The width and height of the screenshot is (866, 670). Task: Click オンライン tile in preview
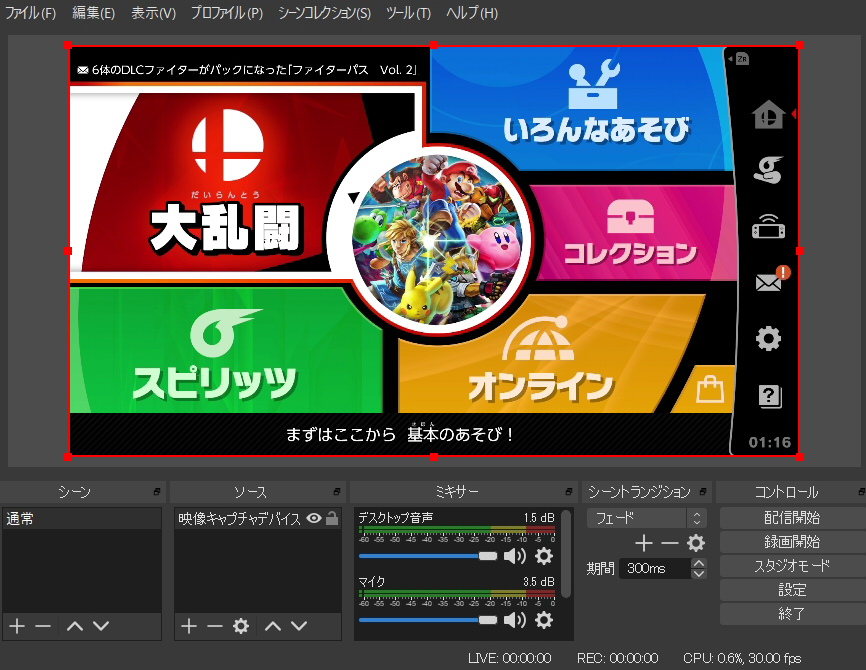(x=544, y=354)
